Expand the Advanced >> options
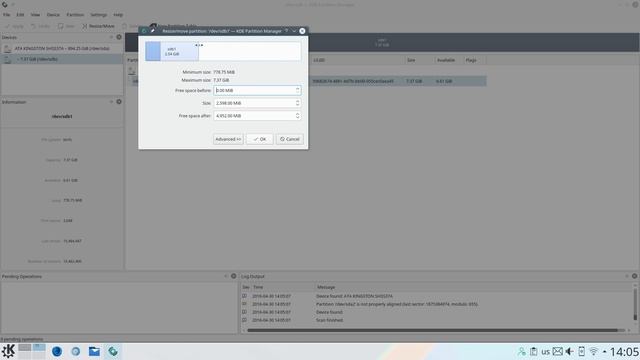This screenshot has height=360, width=640. pos(228,139)
